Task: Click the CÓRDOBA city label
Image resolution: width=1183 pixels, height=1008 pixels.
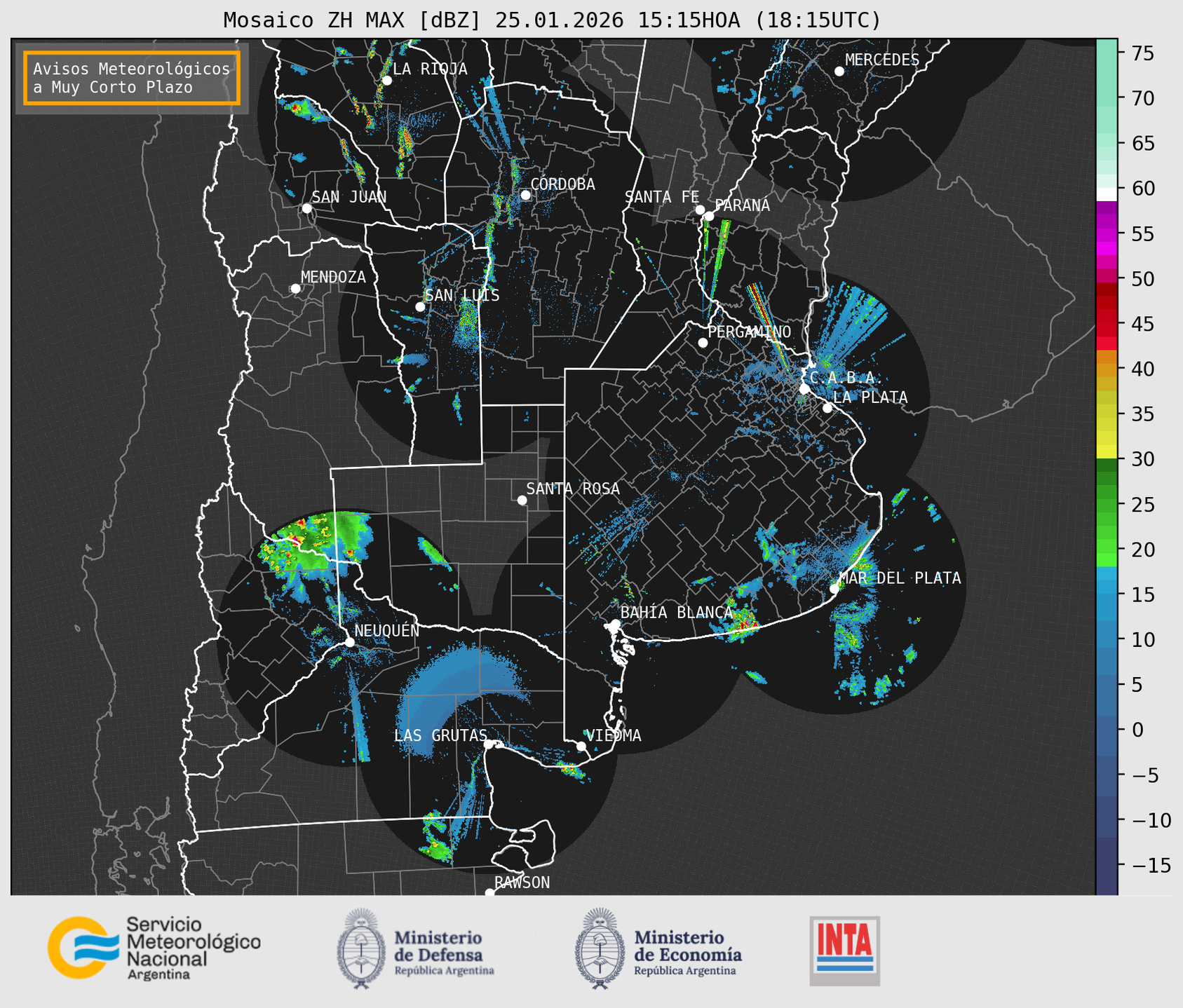Action: (562, 184)
